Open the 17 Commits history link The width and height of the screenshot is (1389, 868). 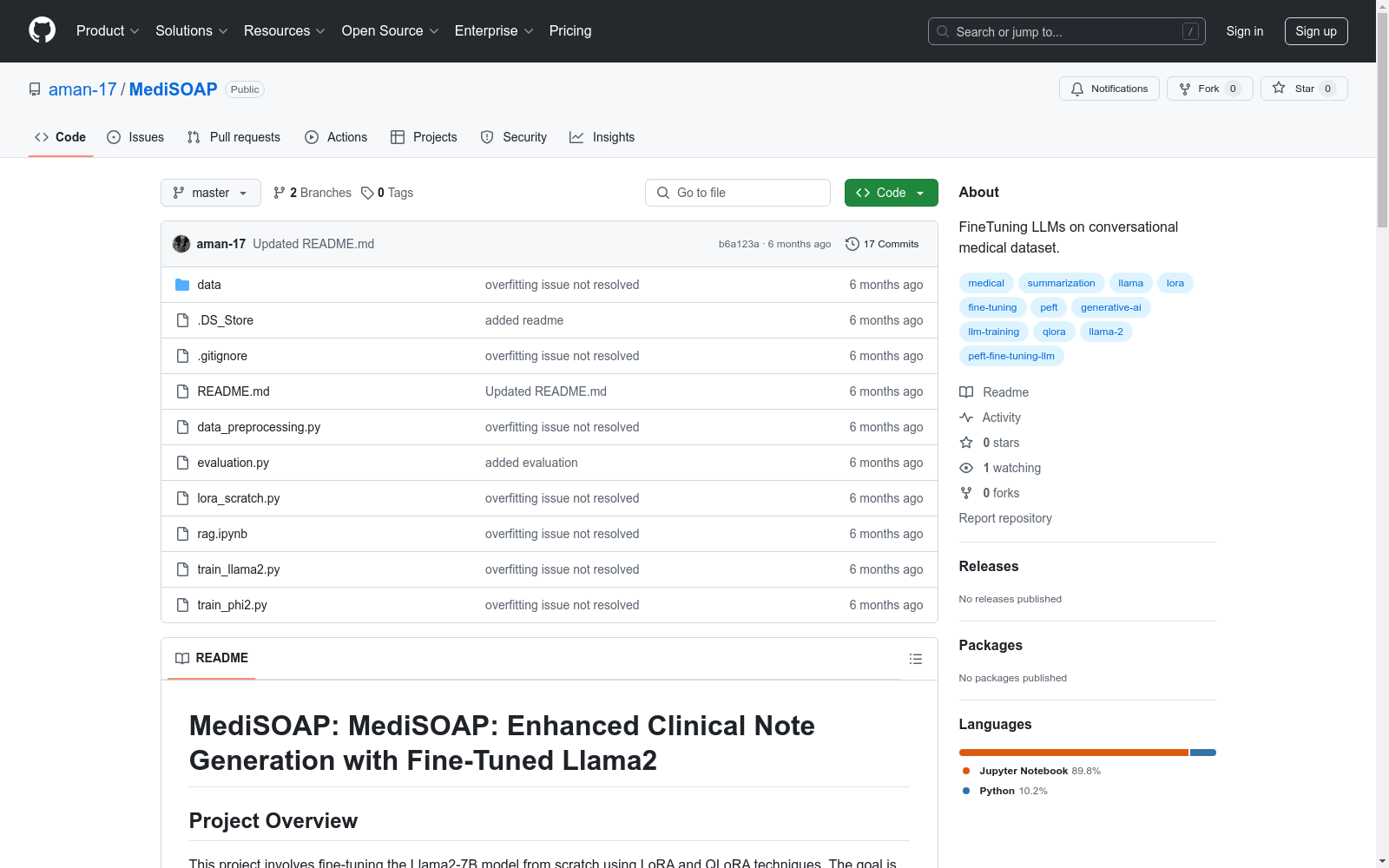pyautogui.click(x=882, y=244)
